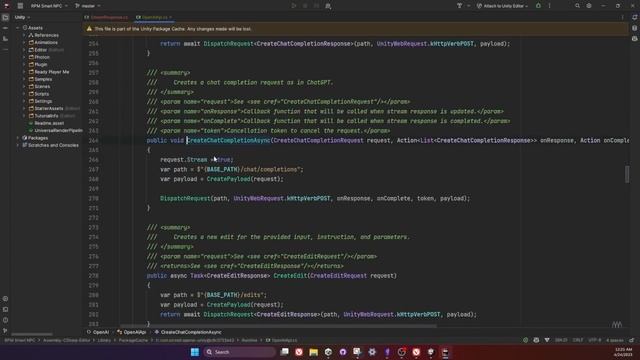
Task: Click CreatePayload call on line 268
Action: pyautogui.click(x=228, y=179)
